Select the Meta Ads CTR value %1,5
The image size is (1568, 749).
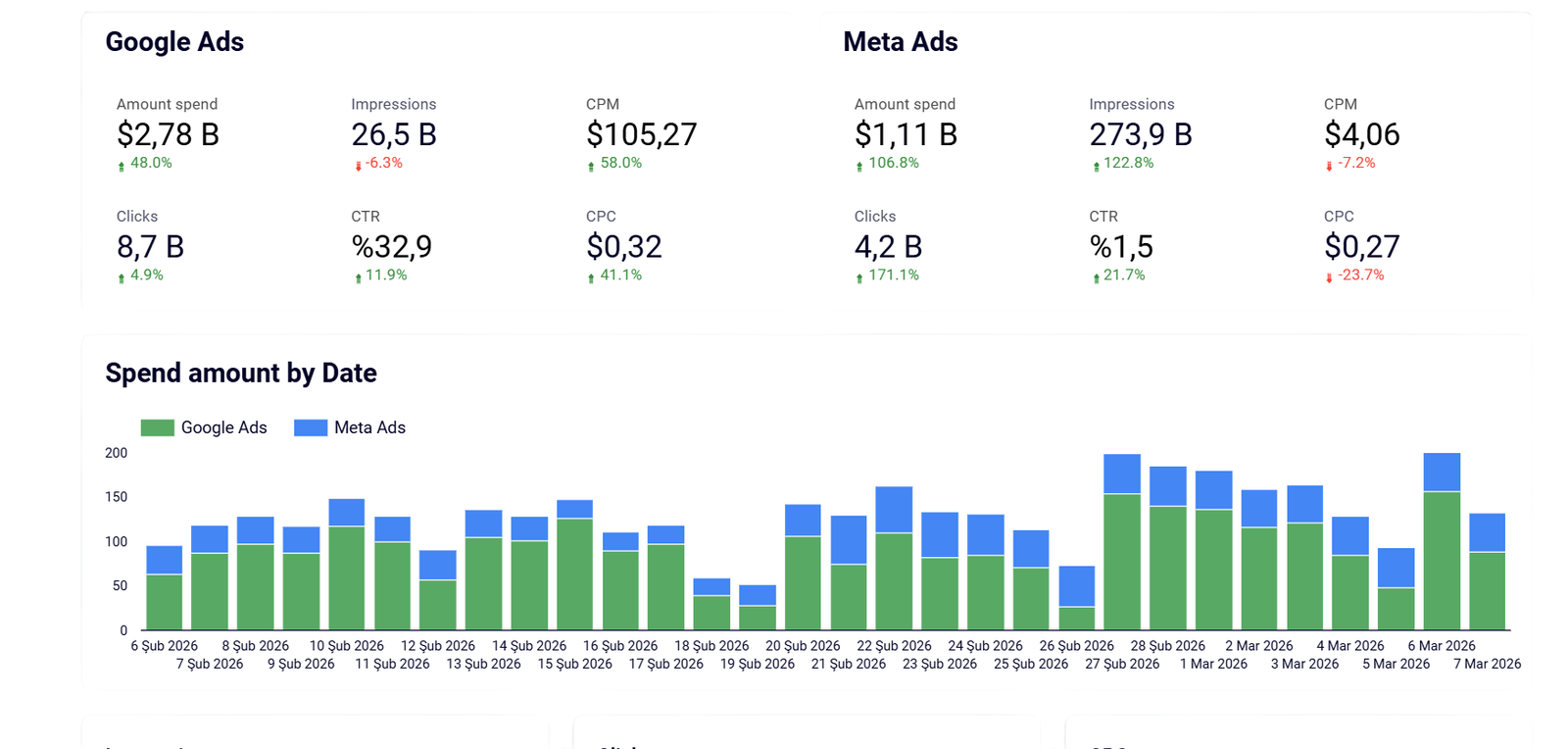(1121, 247)
